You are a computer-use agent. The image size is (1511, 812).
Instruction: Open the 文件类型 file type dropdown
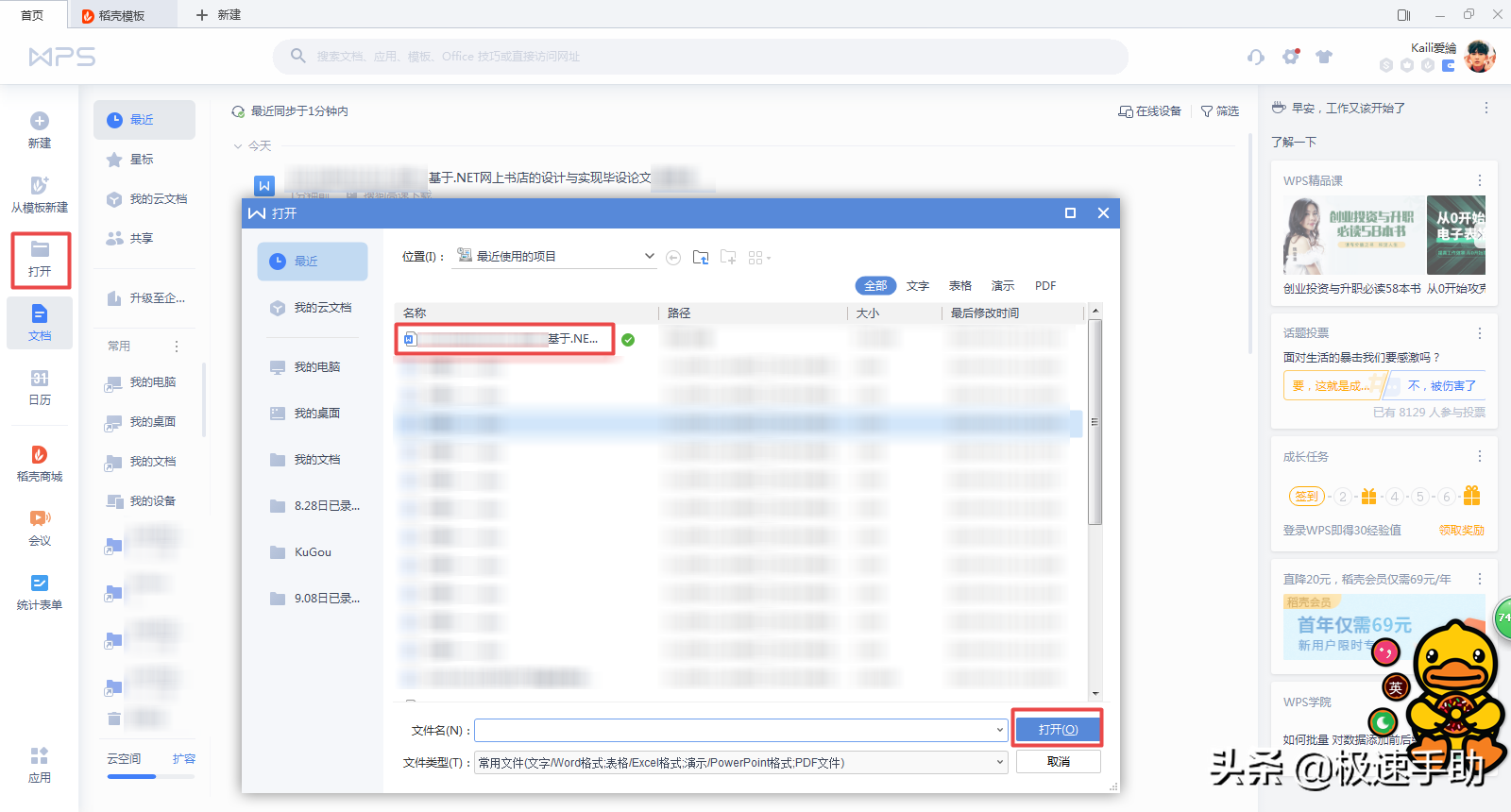(x=741, y=763)
